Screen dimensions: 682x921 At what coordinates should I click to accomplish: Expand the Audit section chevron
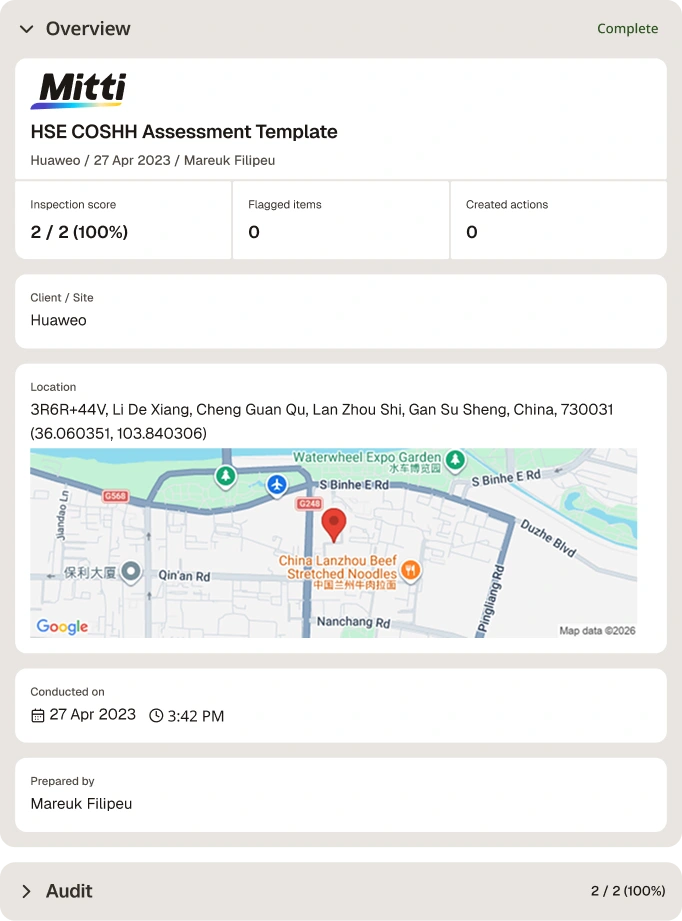(x=26, y=891)
